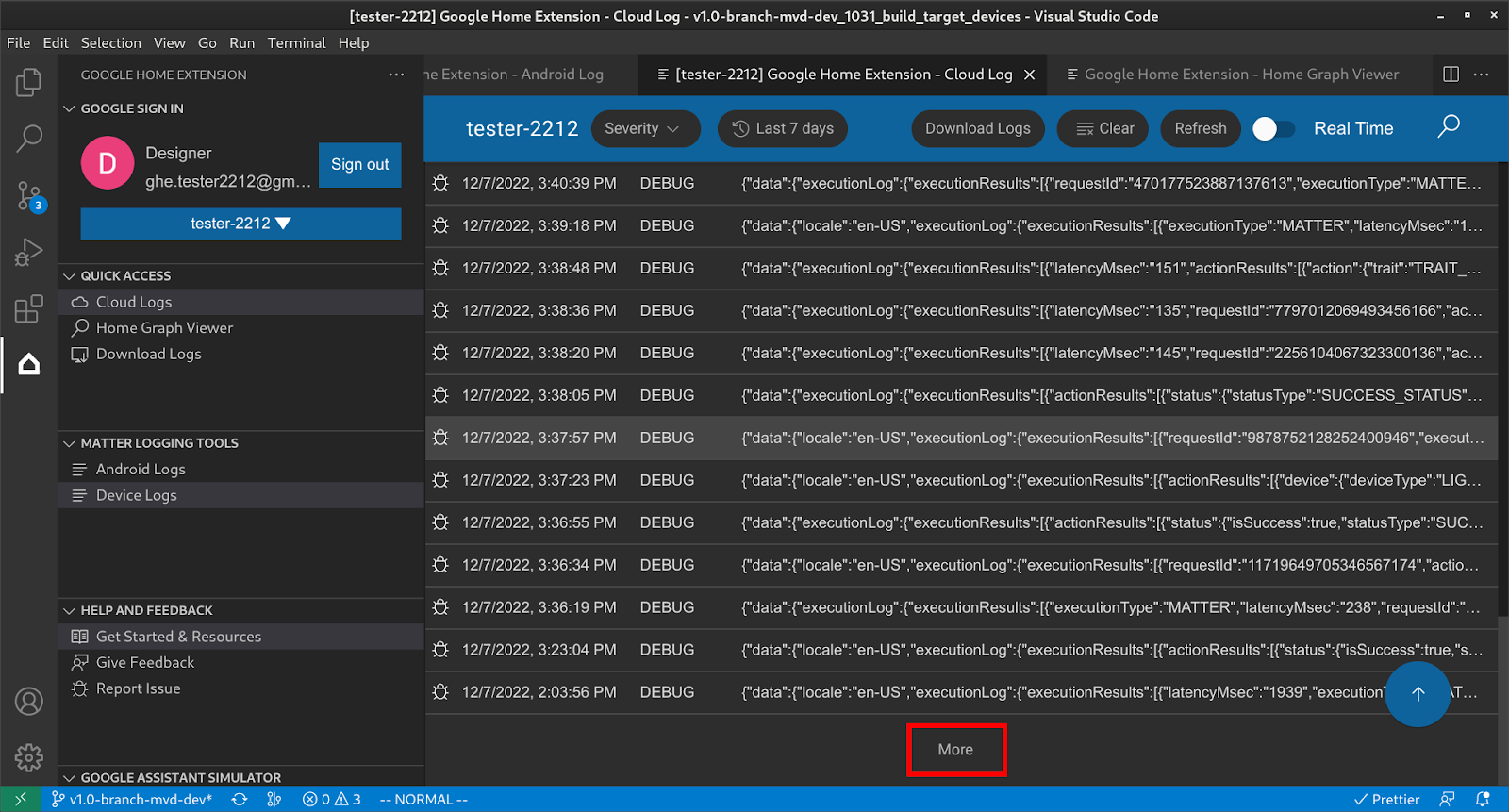Open Source Control view with badge
Viewport: 1509px width, 812px height.
tap(28, 196)
